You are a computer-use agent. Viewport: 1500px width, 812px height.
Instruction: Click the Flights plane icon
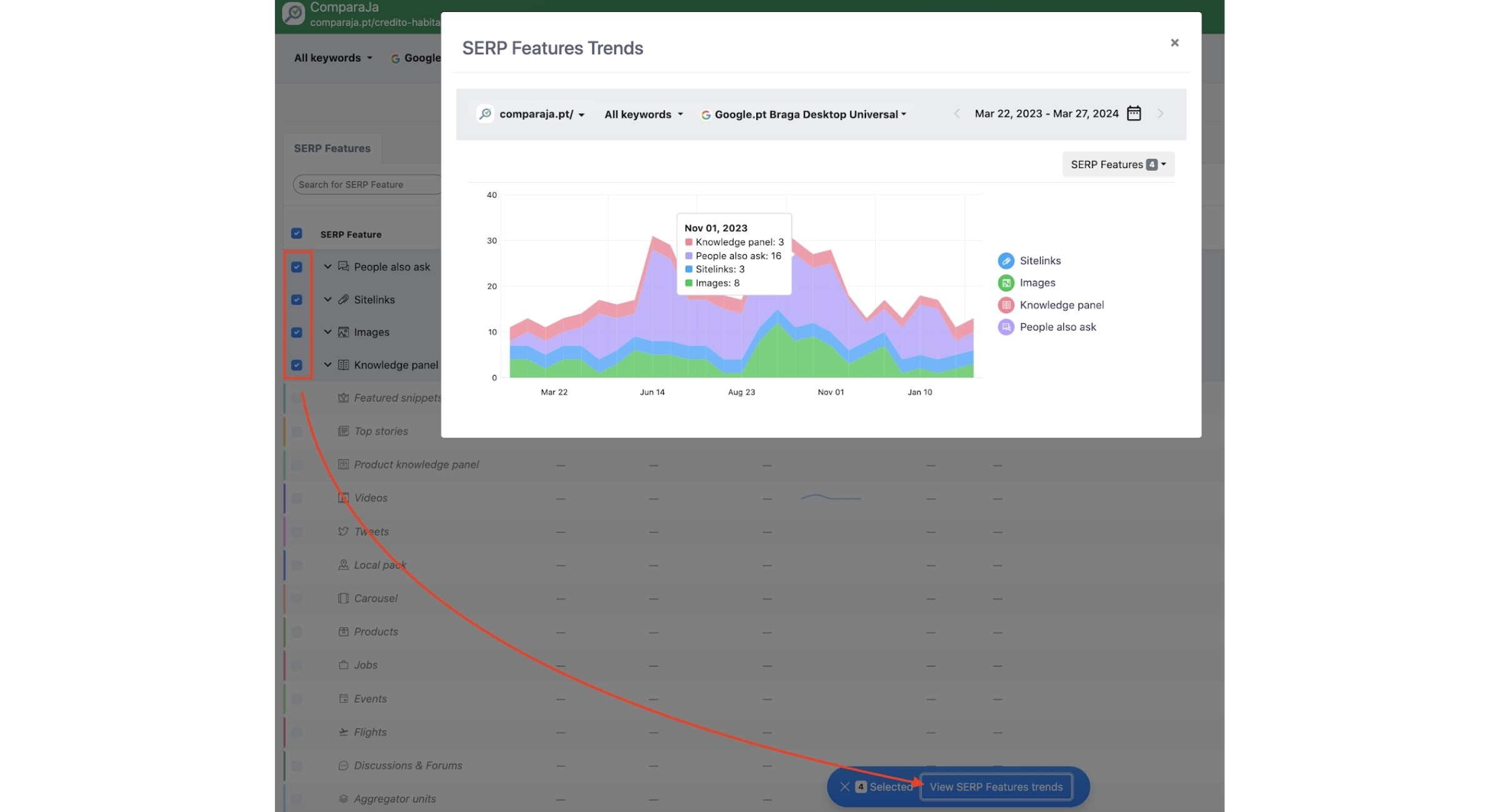tap(343, 732)
